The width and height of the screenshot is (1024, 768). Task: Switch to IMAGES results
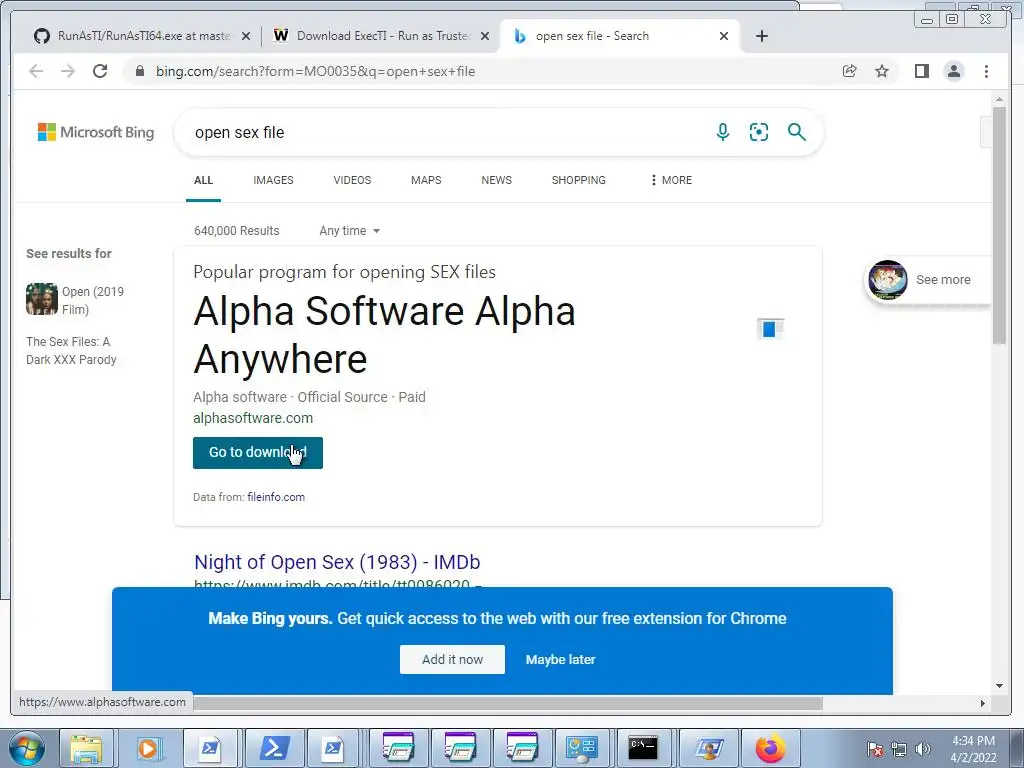(x=273, y=180)
